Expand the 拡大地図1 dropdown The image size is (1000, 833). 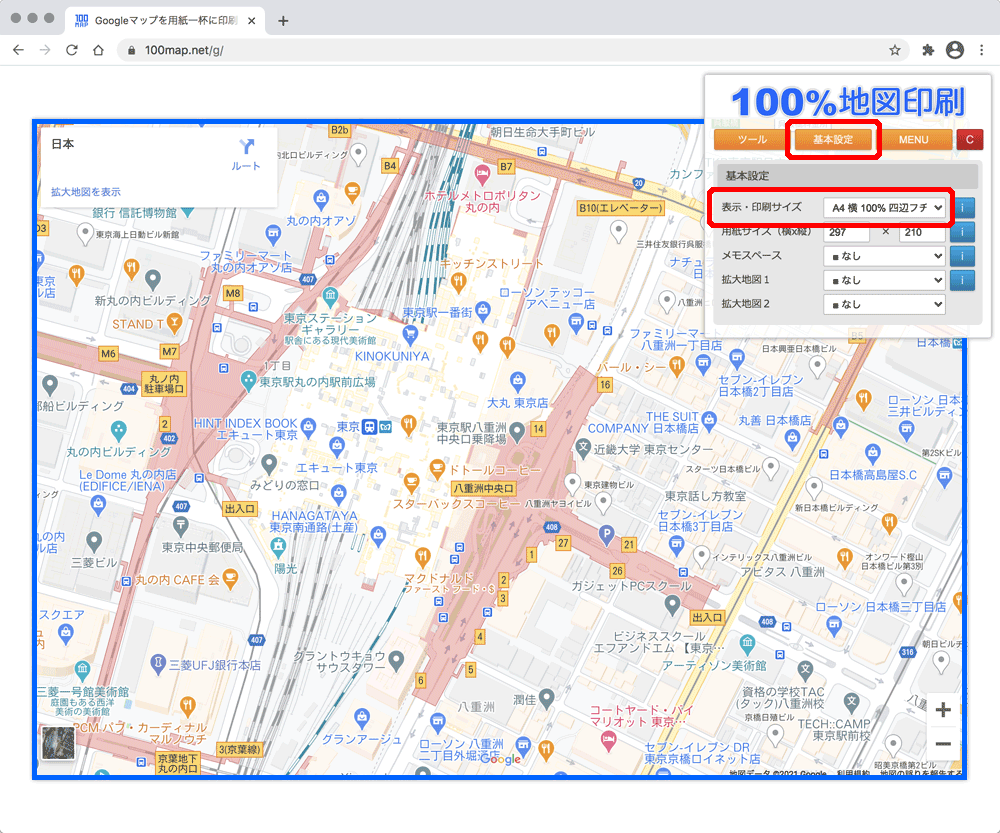884,280
